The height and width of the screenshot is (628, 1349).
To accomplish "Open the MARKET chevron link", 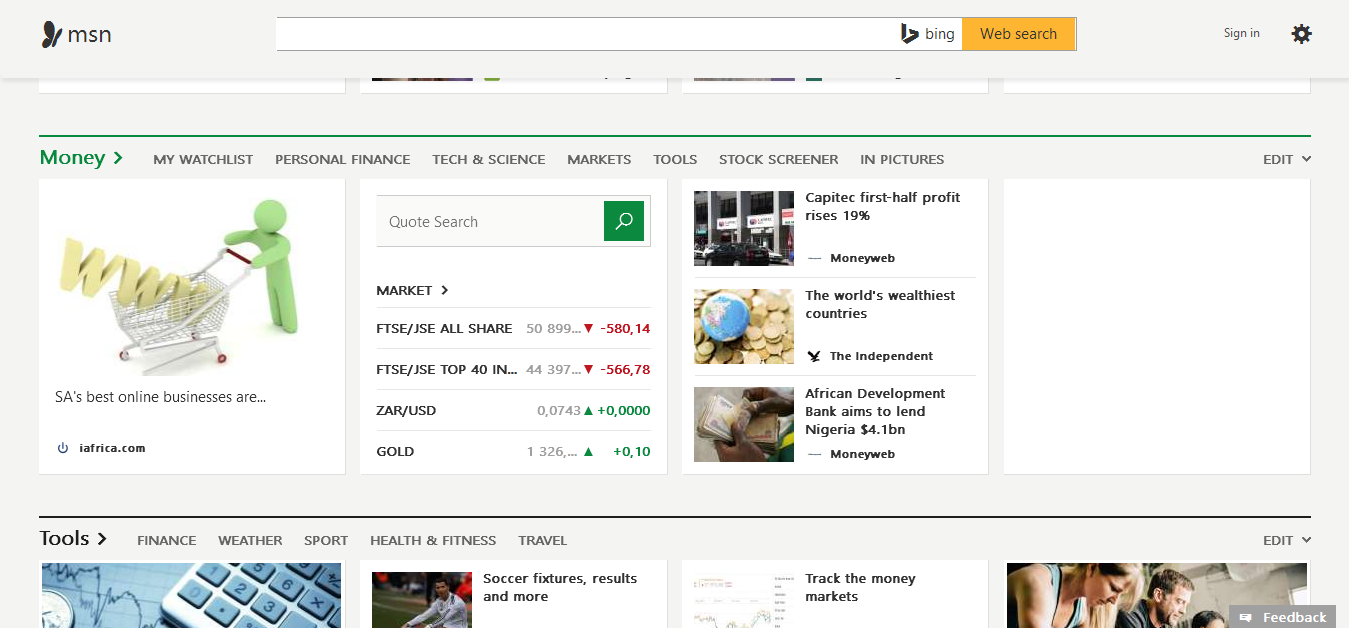I will [412, 290].
